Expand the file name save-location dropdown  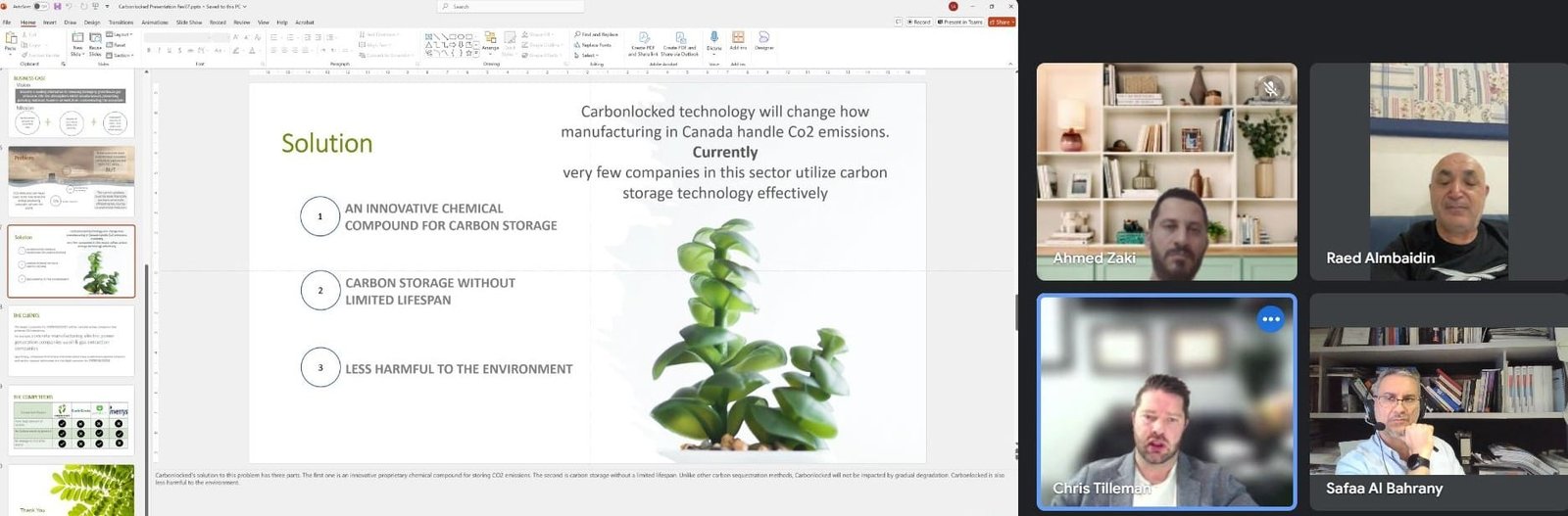[x=245, y=7]
